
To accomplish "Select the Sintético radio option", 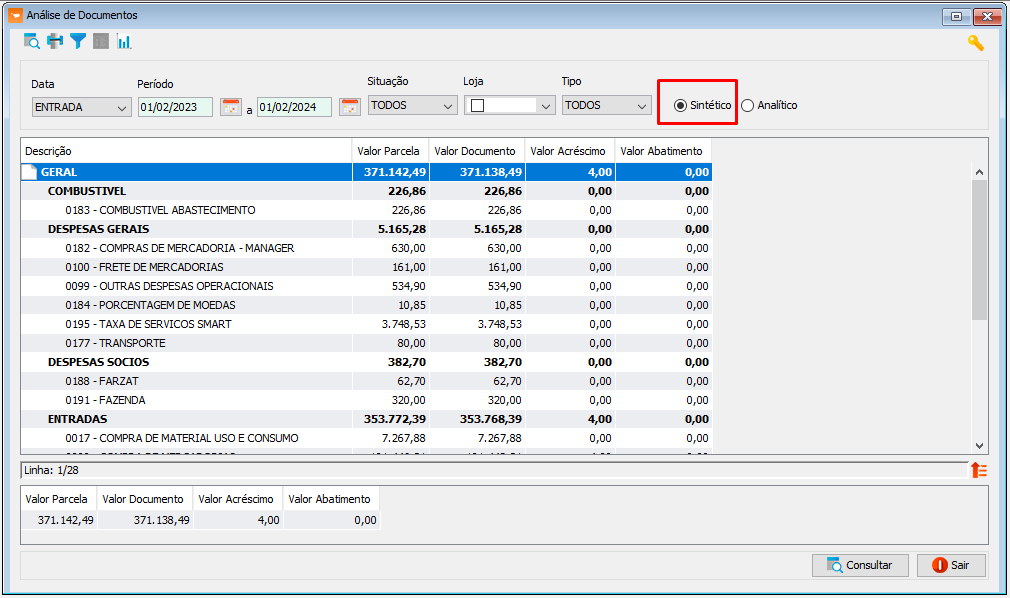I will 680,106.
